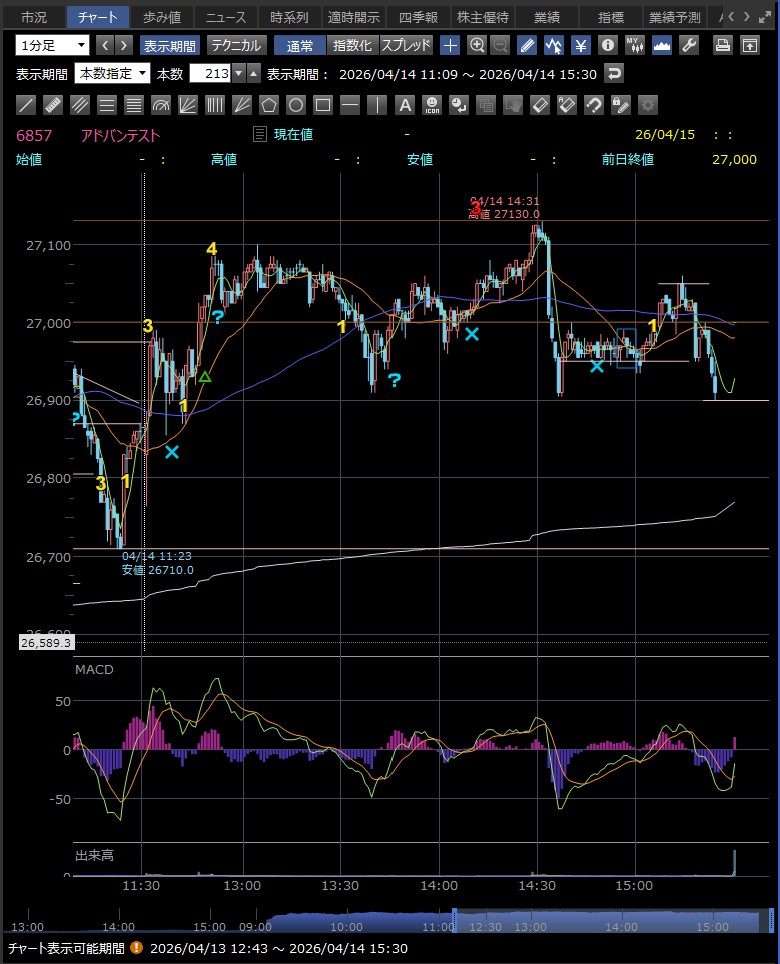Expand the 本数指定 period type dropdown
This screenshot has height=964, width=780.
pos(112,73)
